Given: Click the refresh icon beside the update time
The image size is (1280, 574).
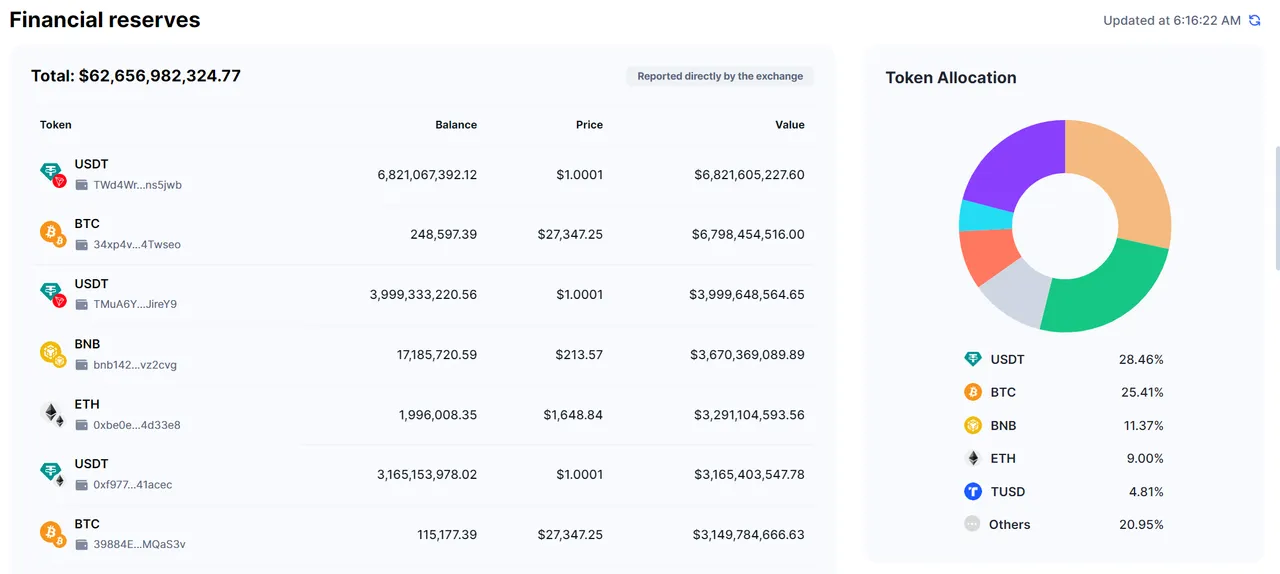Looking at the screenshot, I should pyautogui.click(x=1255, y=20).
